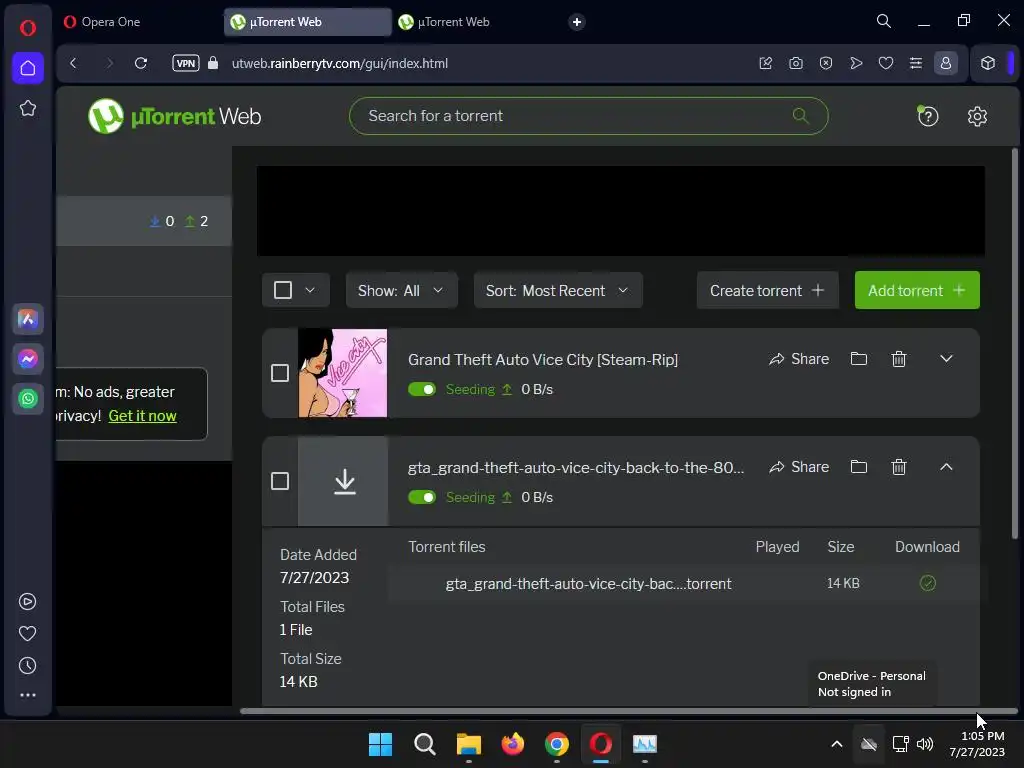Viewport: 1024px width, 768px height.
Task: Click the Opera search tabs icon
Action: (x=884, y=22)
